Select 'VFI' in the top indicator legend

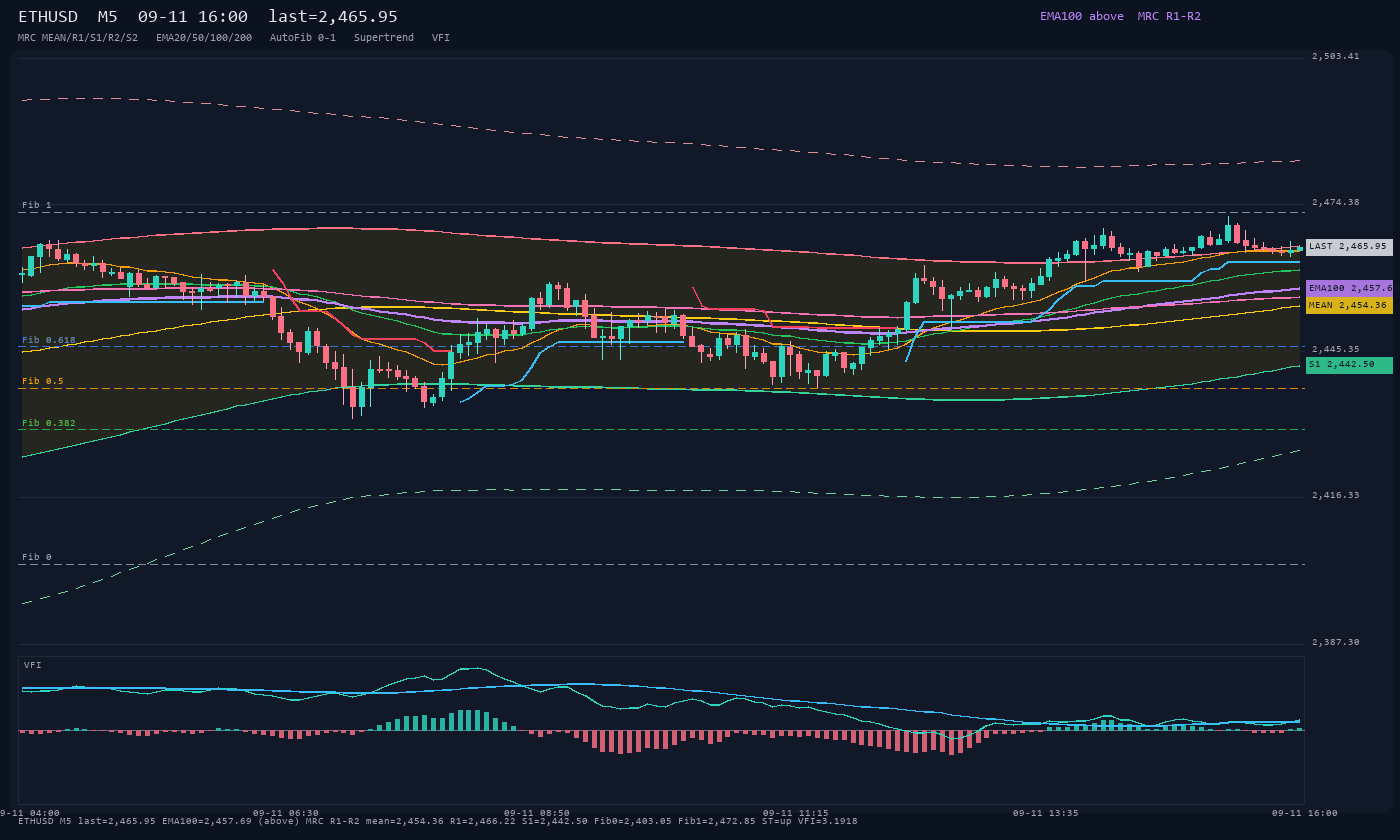pyautogui.click(x=441, y=38)
